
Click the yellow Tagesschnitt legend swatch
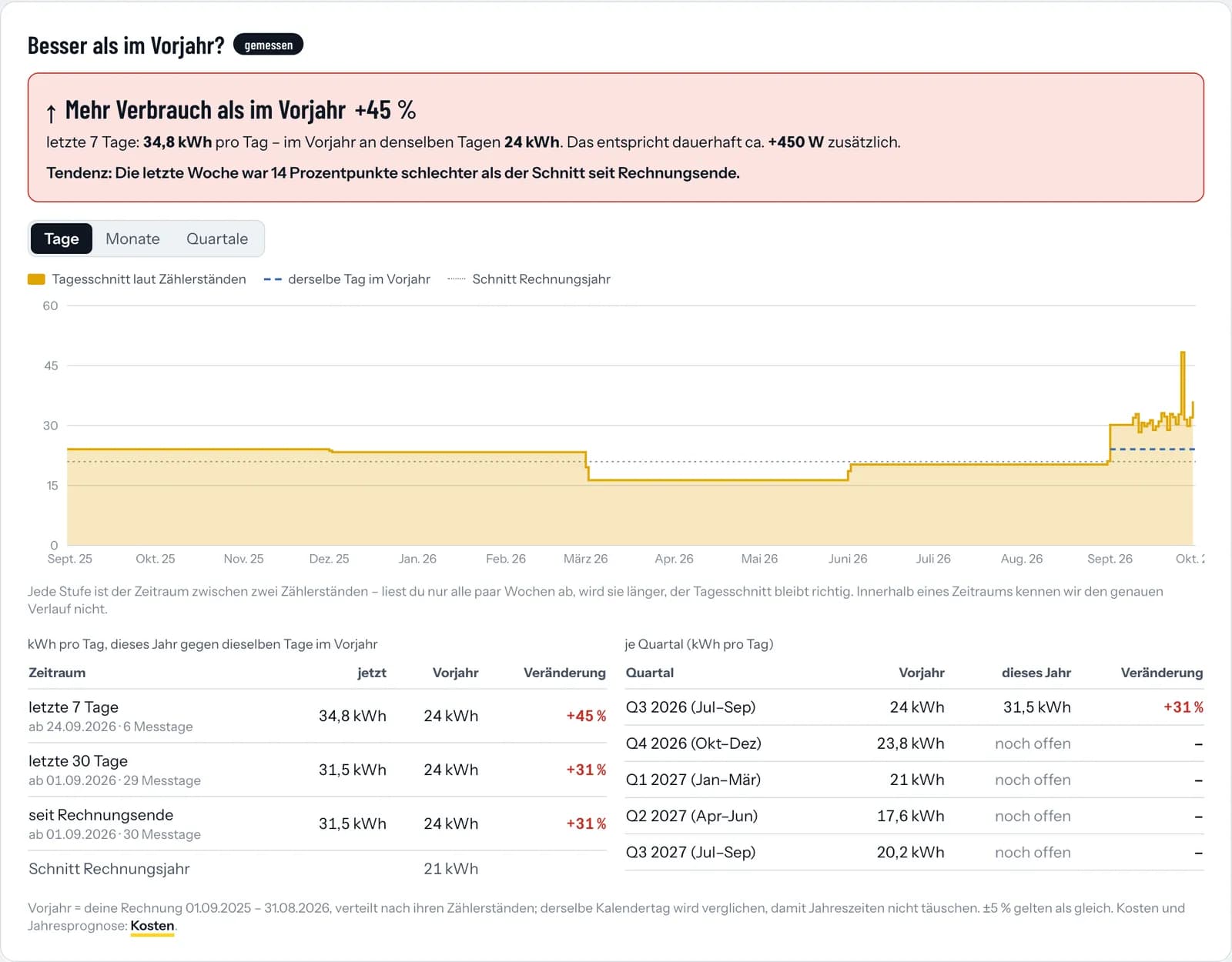tap(36, 279)
